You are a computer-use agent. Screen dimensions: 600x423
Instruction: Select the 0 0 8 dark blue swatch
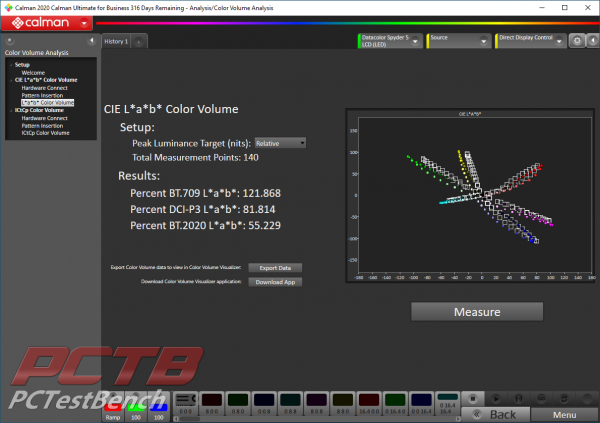point(264,404)
